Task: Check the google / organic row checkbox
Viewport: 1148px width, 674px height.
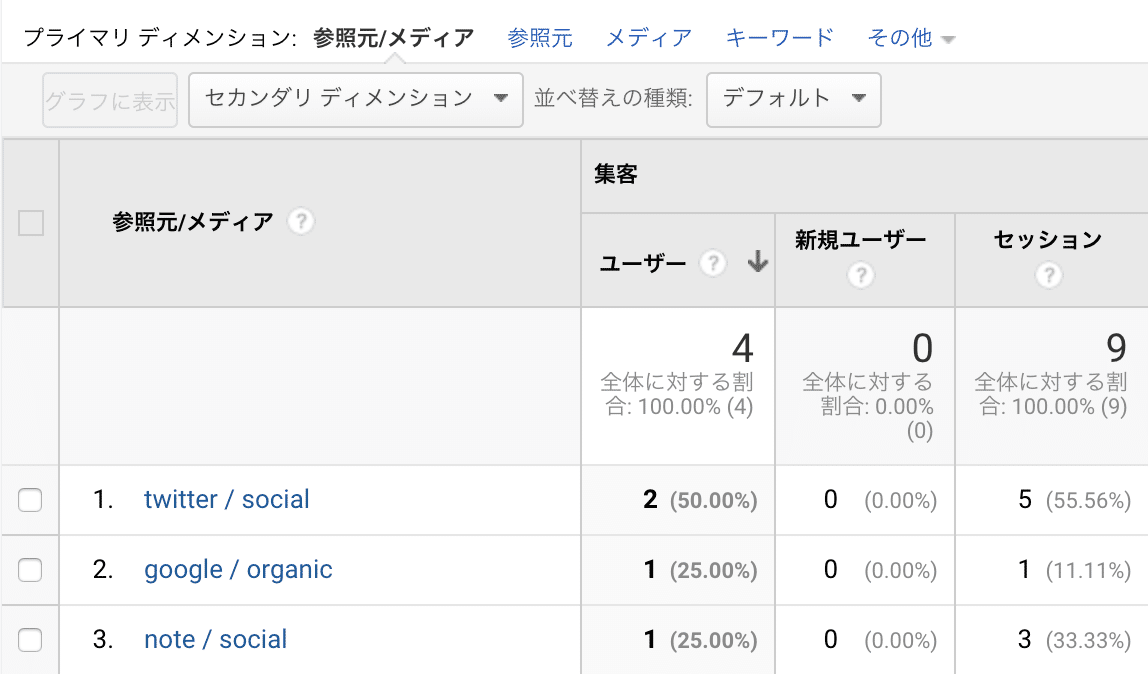Action: click(x=31, y=570)
